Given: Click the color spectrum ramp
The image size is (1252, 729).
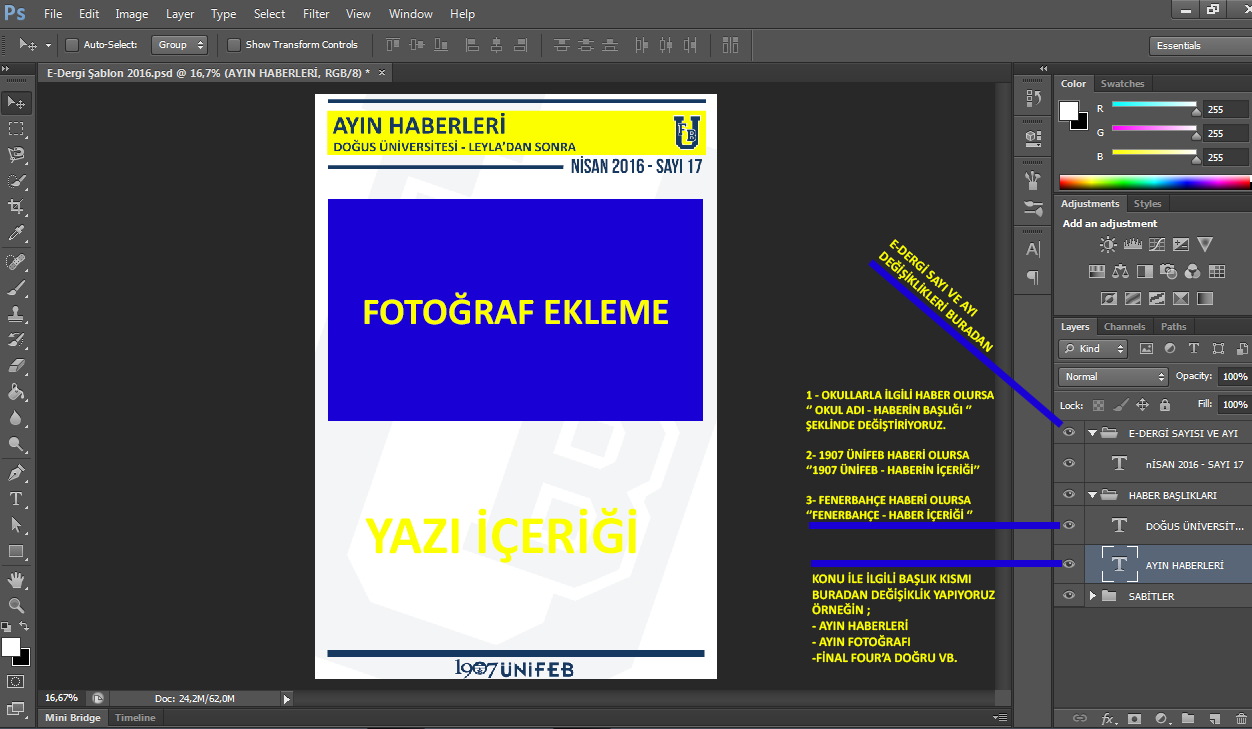Looking at the screenshot, I should (1154, 182).
